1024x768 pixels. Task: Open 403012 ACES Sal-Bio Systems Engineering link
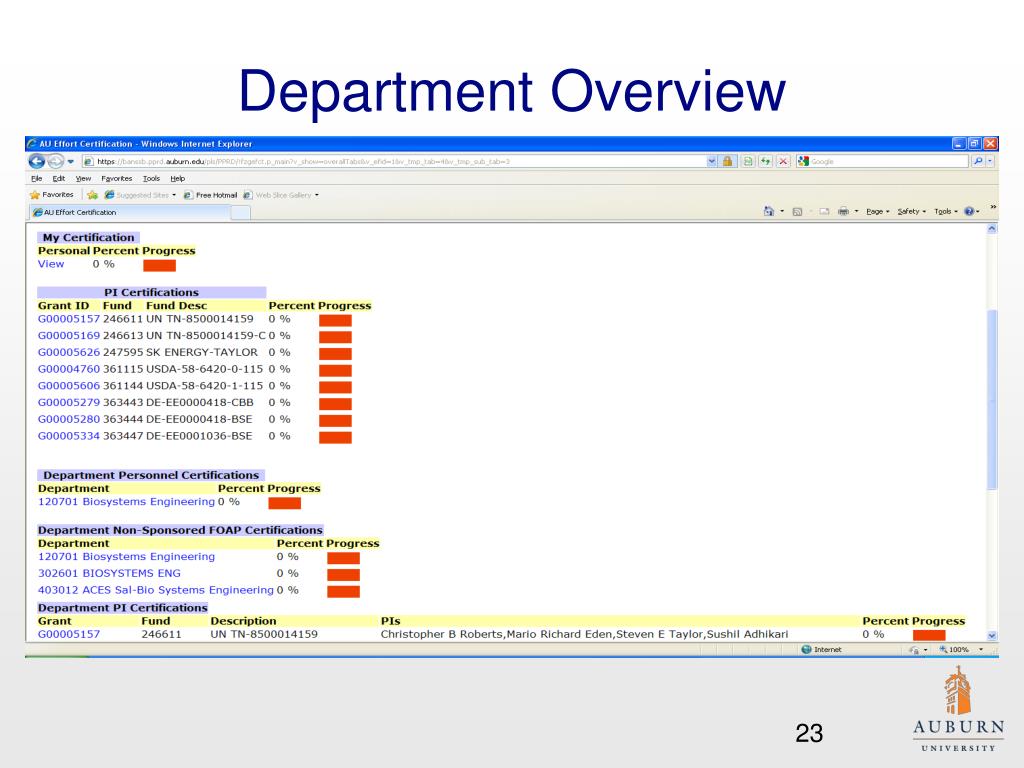coord(155,590)
